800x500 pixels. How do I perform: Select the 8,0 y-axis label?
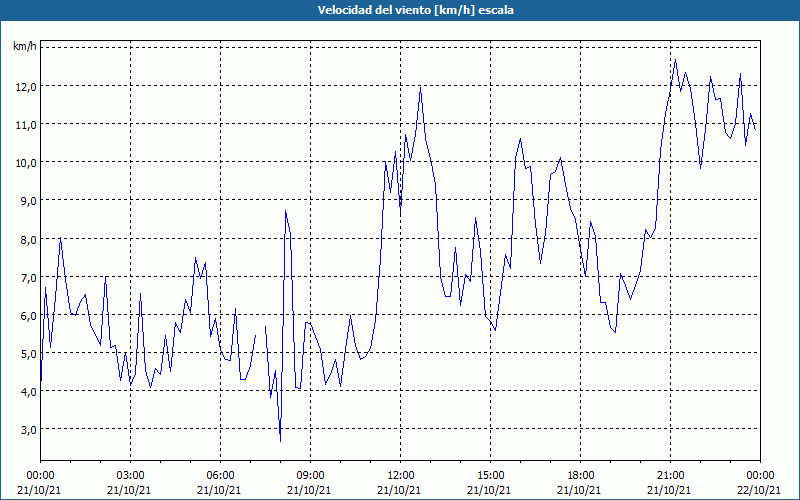click(x=29, y=239)
